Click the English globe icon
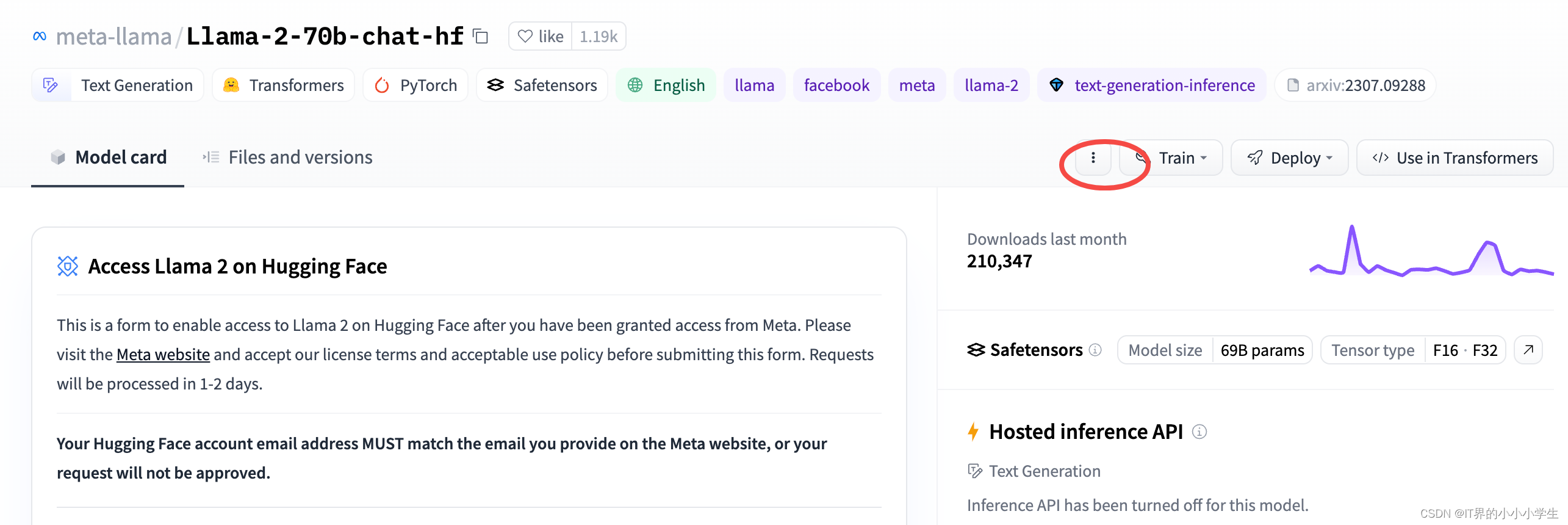Image resolution: width=1568 pixels, height=525 pixels. point(635,85)
